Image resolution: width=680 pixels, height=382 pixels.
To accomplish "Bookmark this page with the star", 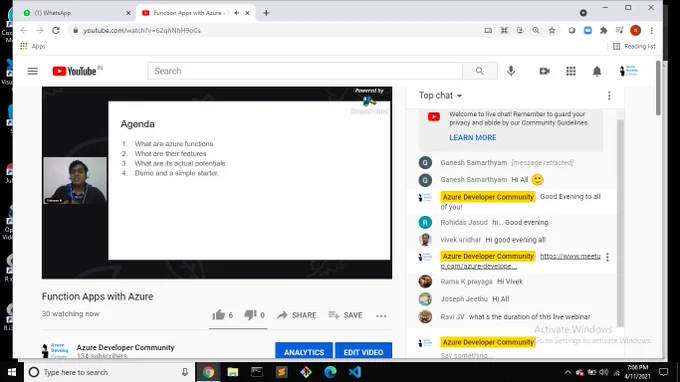I will click(x=552, y=30).
